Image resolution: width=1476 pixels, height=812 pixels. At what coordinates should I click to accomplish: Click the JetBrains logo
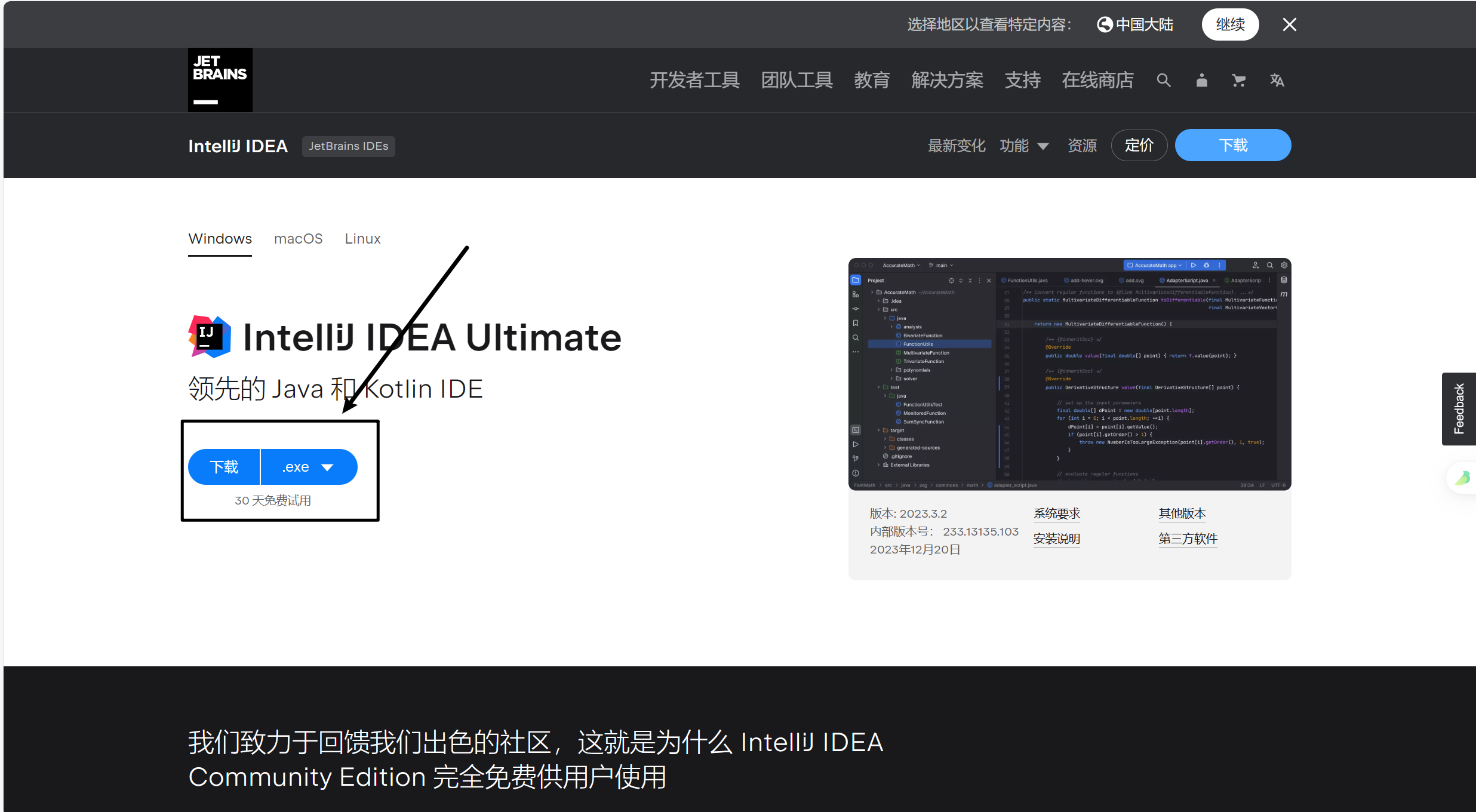point(220,80)
